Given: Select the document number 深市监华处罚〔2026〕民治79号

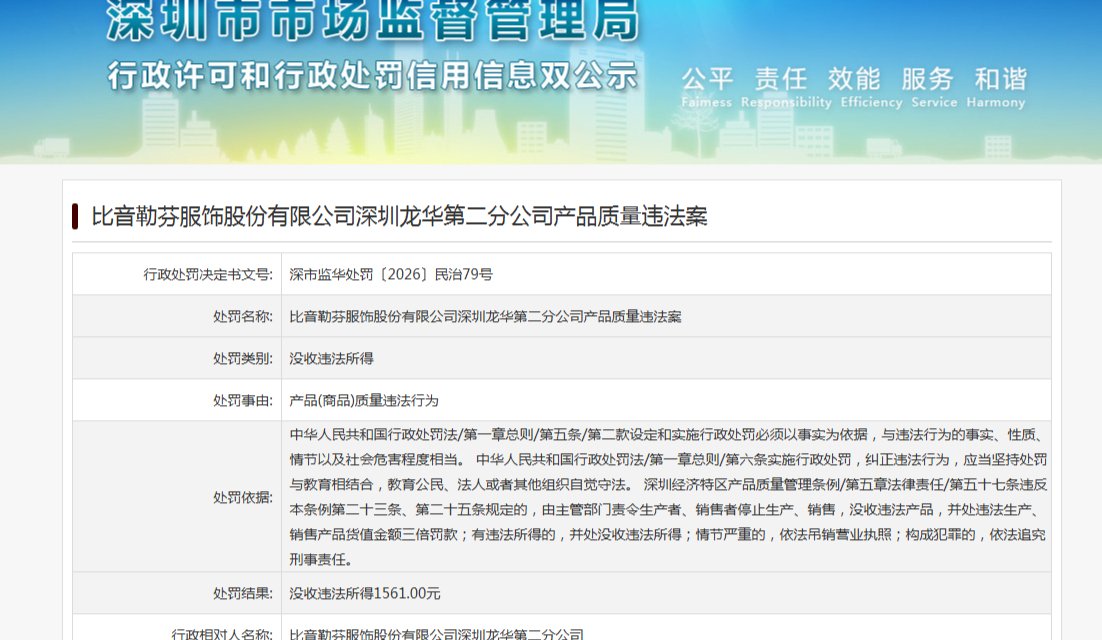Looking at the screenshot, I should point(391,275).
